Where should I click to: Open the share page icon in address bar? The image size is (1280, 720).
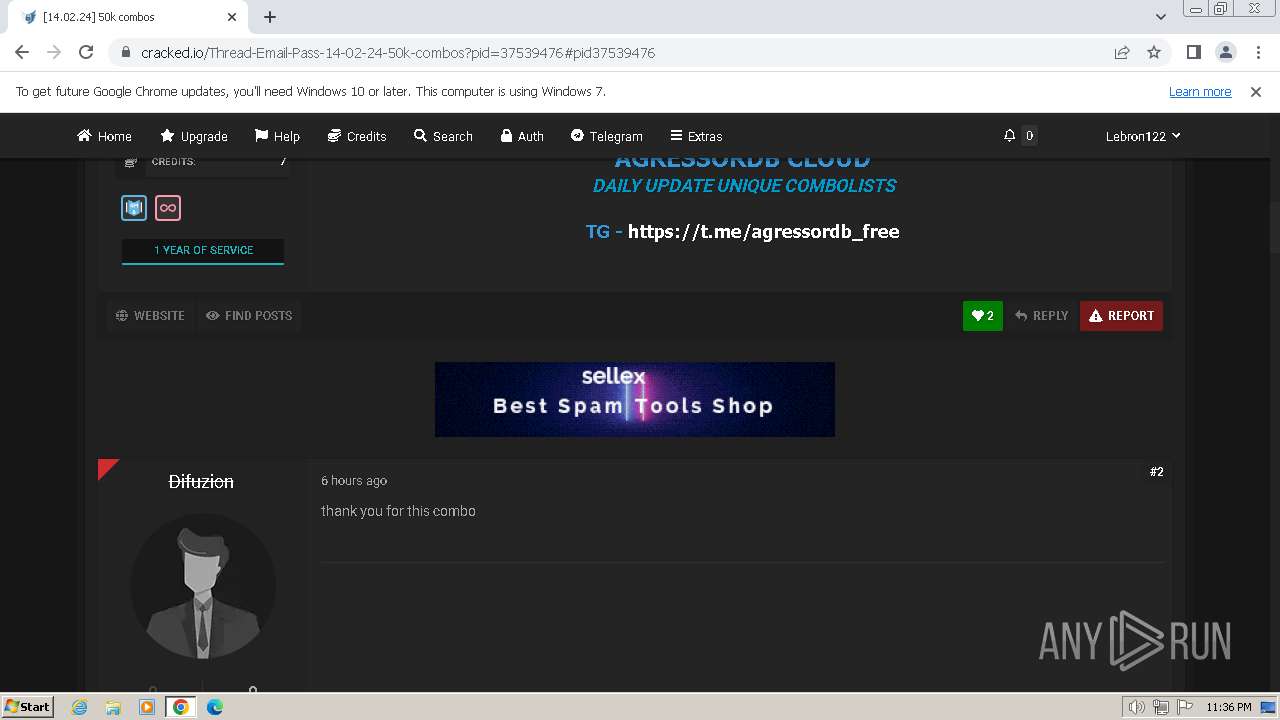(1122, 52)
